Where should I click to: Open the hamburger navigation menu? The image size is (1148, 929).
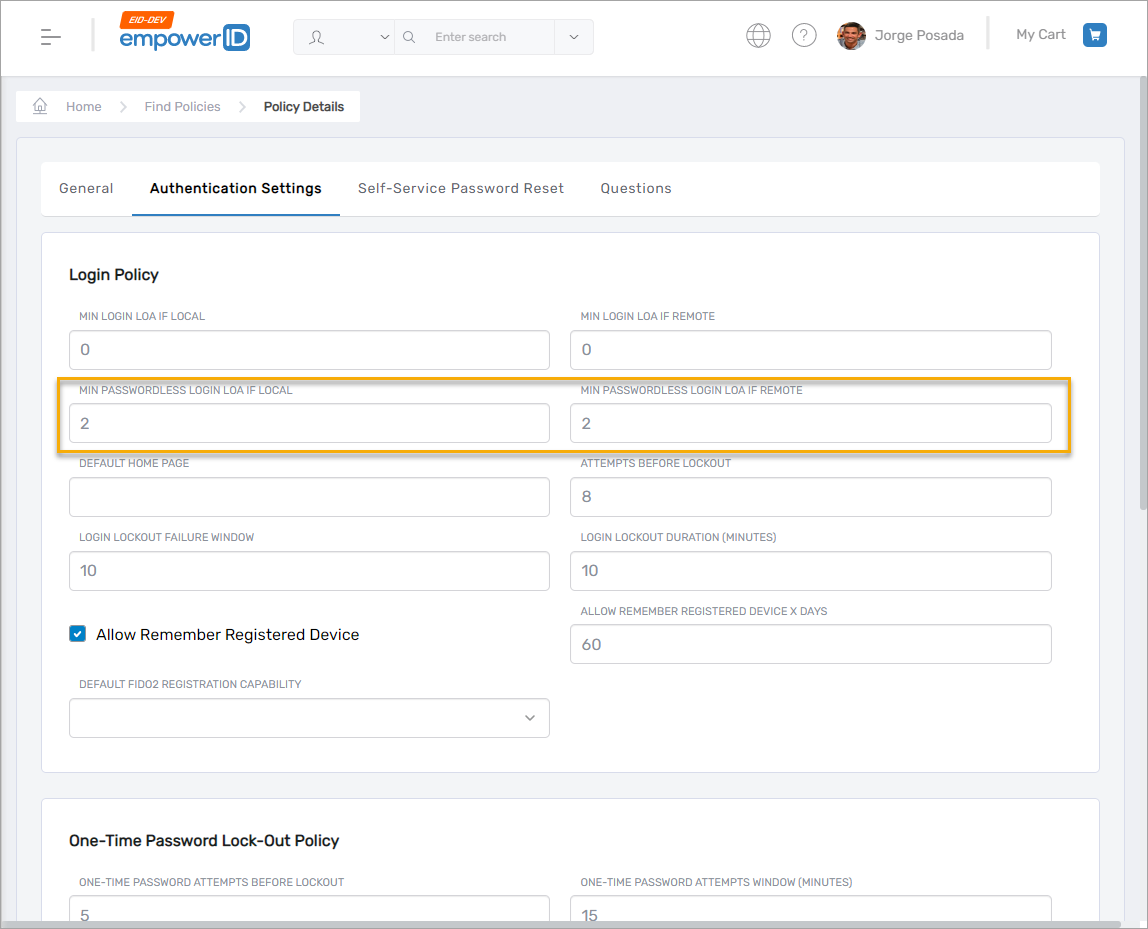coord(51,37)
